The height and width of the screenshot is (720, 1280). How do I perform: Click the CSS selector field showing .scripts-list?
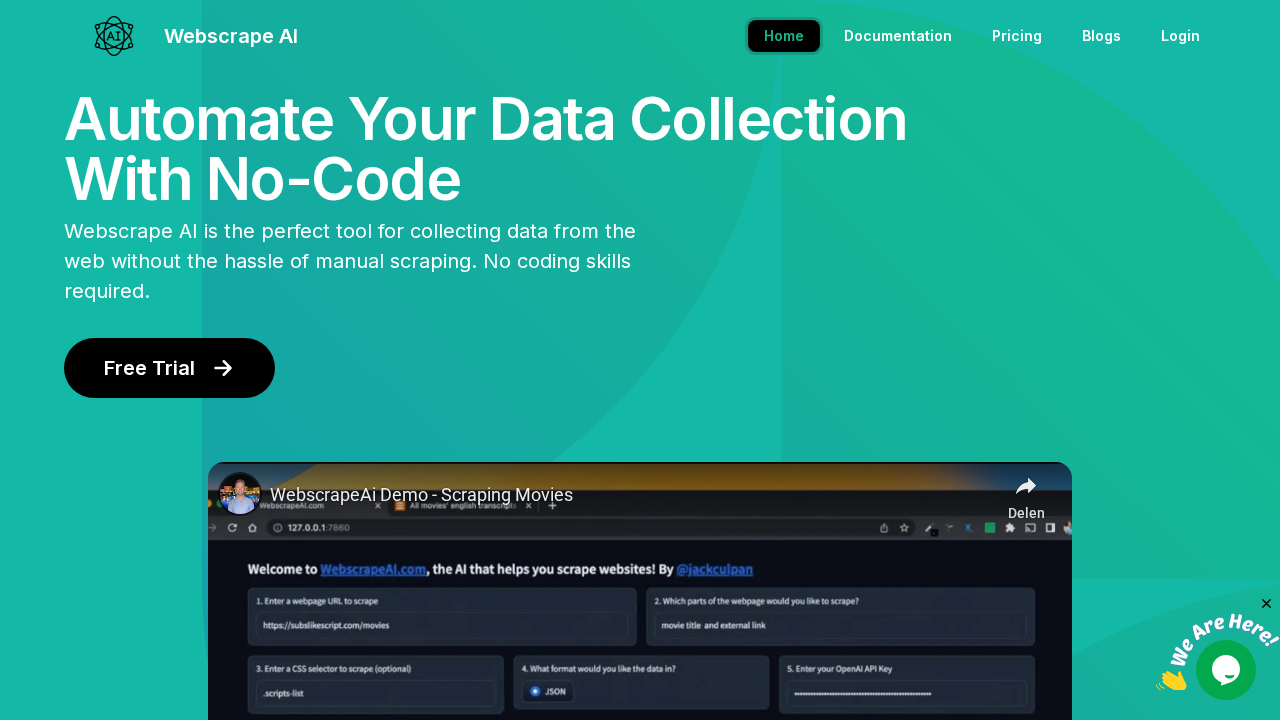pyautogui.click(x=376, y=693)
